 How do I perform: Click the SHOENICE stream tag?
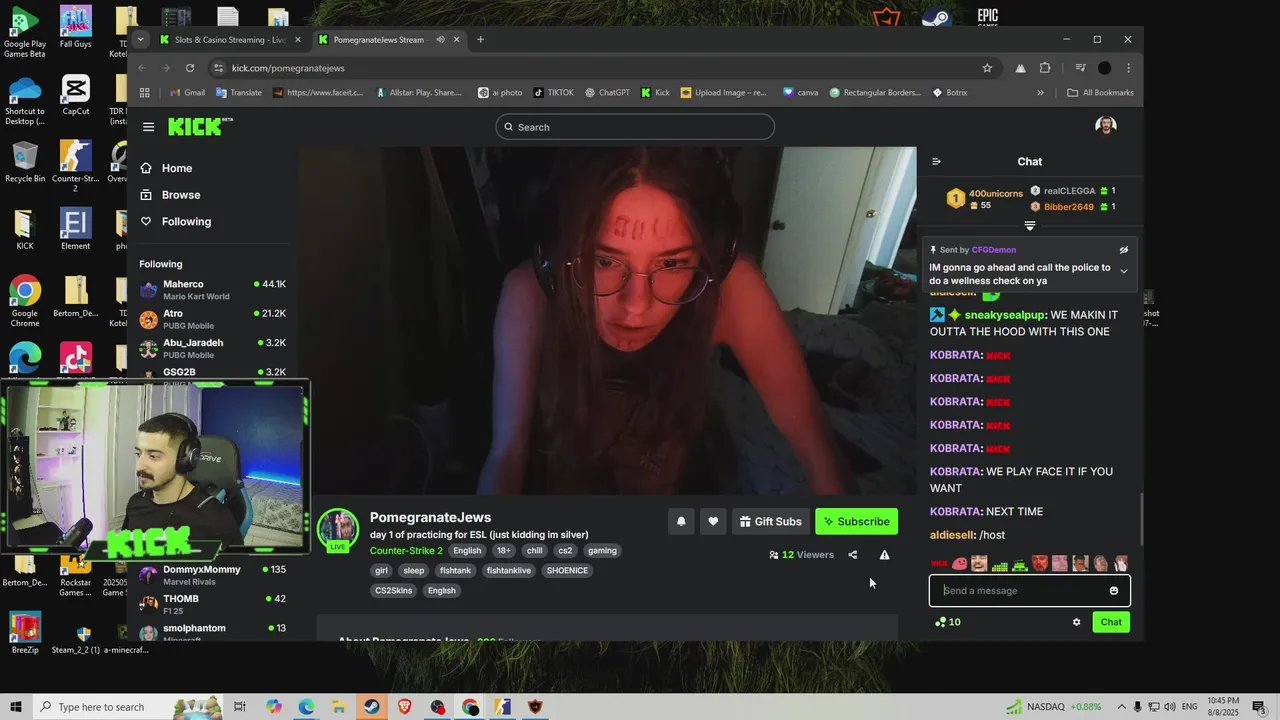(x=567, y=571)
